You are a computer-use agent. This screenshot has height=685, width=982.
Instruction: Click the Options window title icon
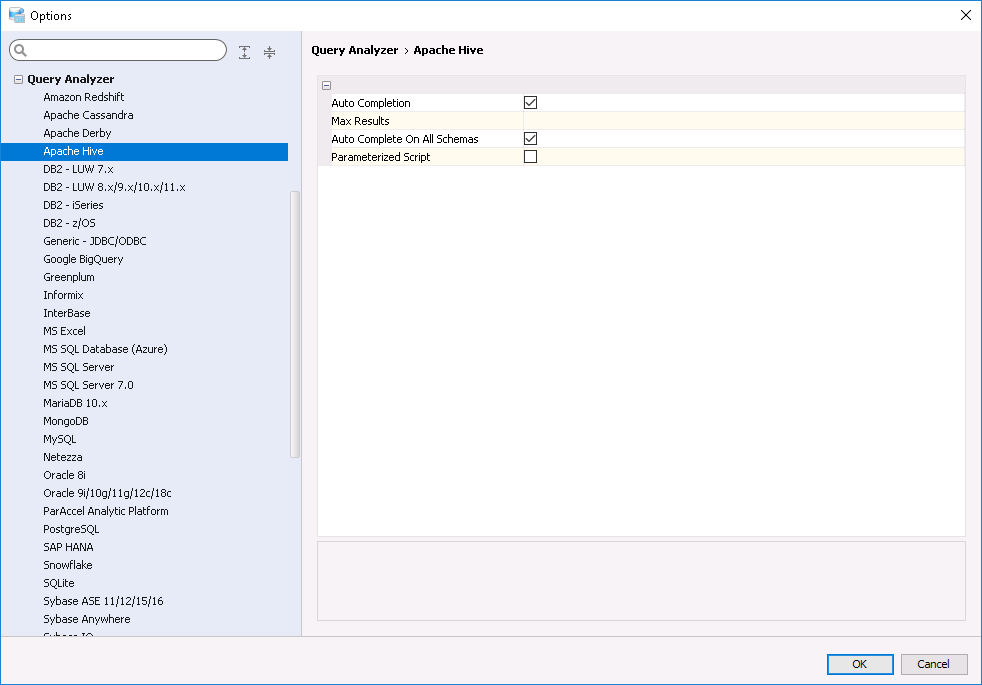click(x=16, y=15)
